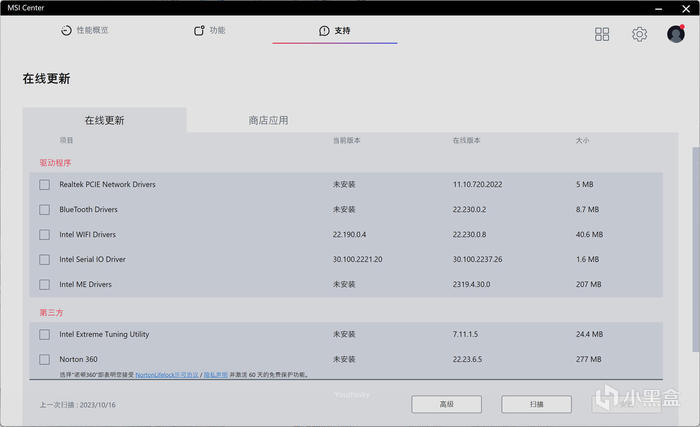The image size is (700, 427).
Task: Switch to the 商店应用 sub-tab
Action: click(268, 120)
